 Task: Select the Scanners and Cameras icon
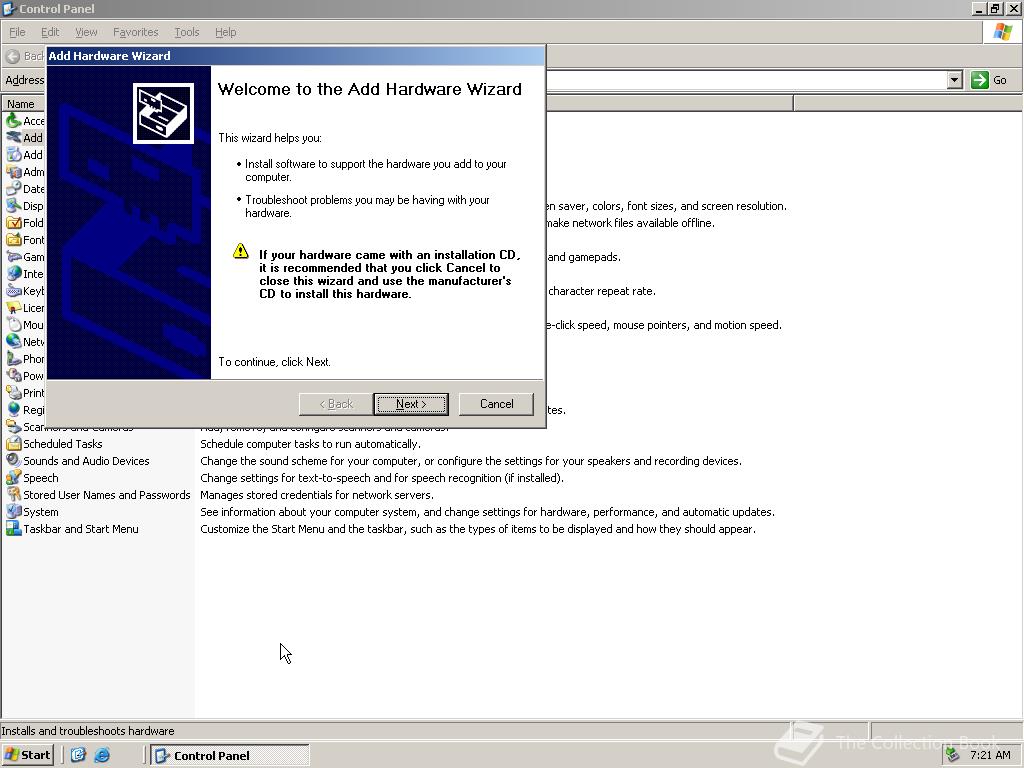pos(14,426)
